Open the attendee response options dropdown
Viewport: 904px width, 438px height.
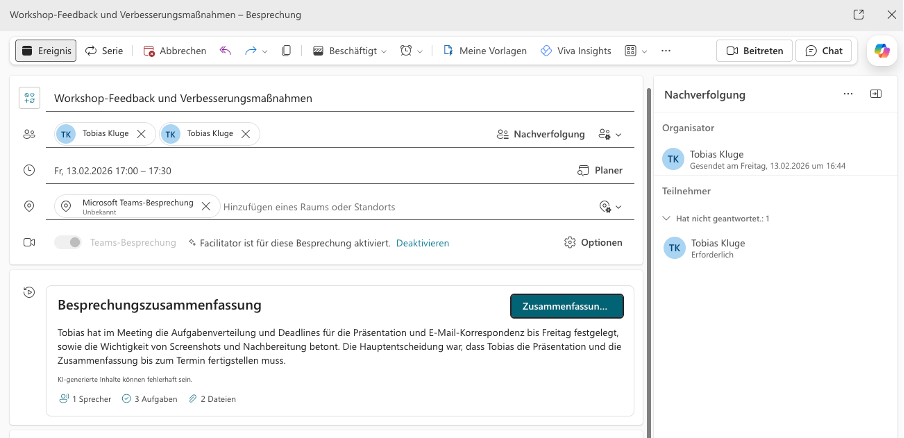coord(609,134)
